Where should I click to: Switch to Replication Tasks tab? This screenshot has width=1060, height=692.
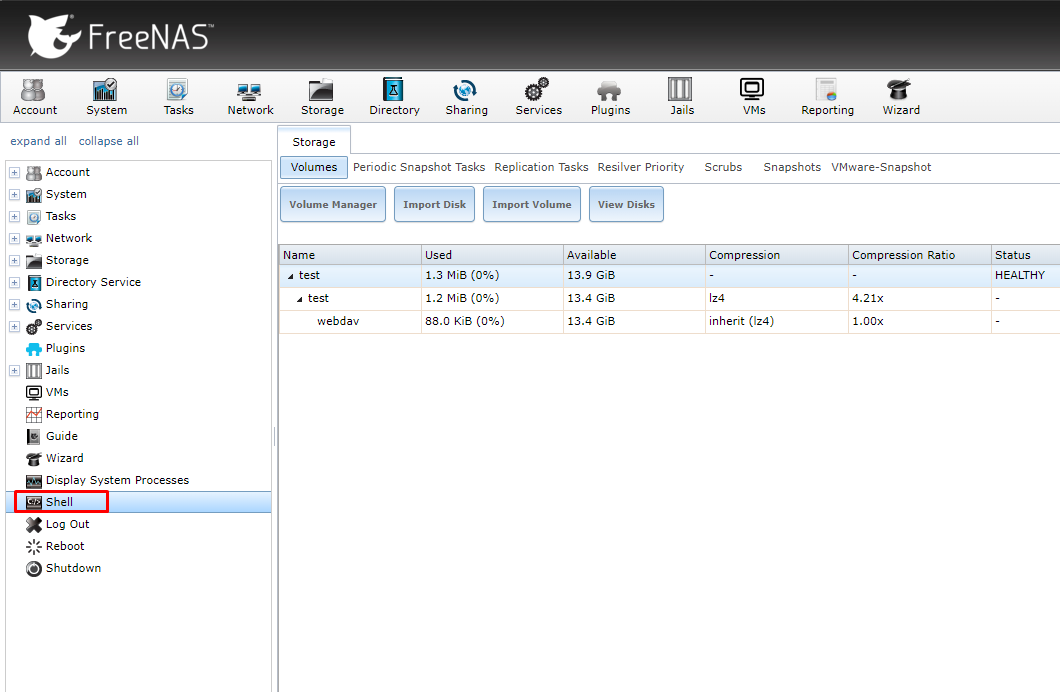[541, 167]
